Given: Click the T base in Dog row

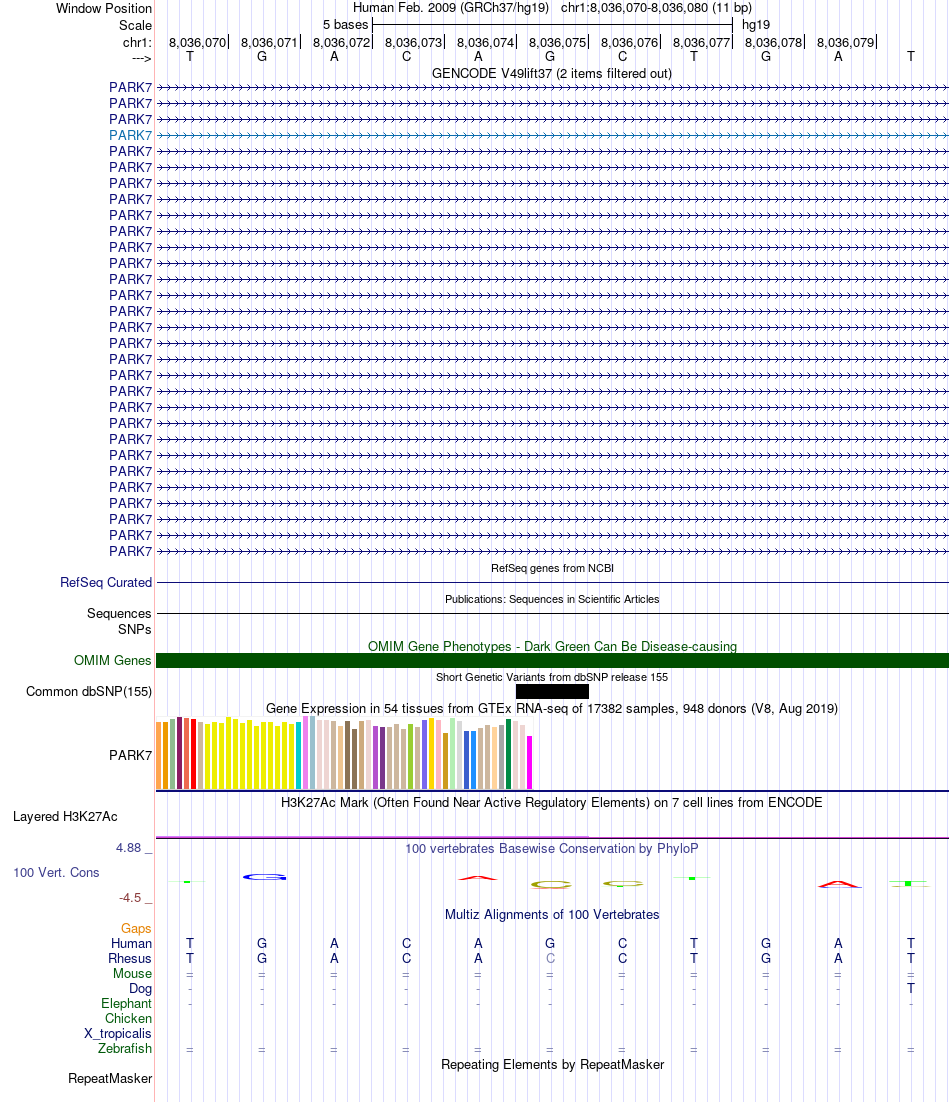Looking at the screenshot, I should [x=911, y=988].
